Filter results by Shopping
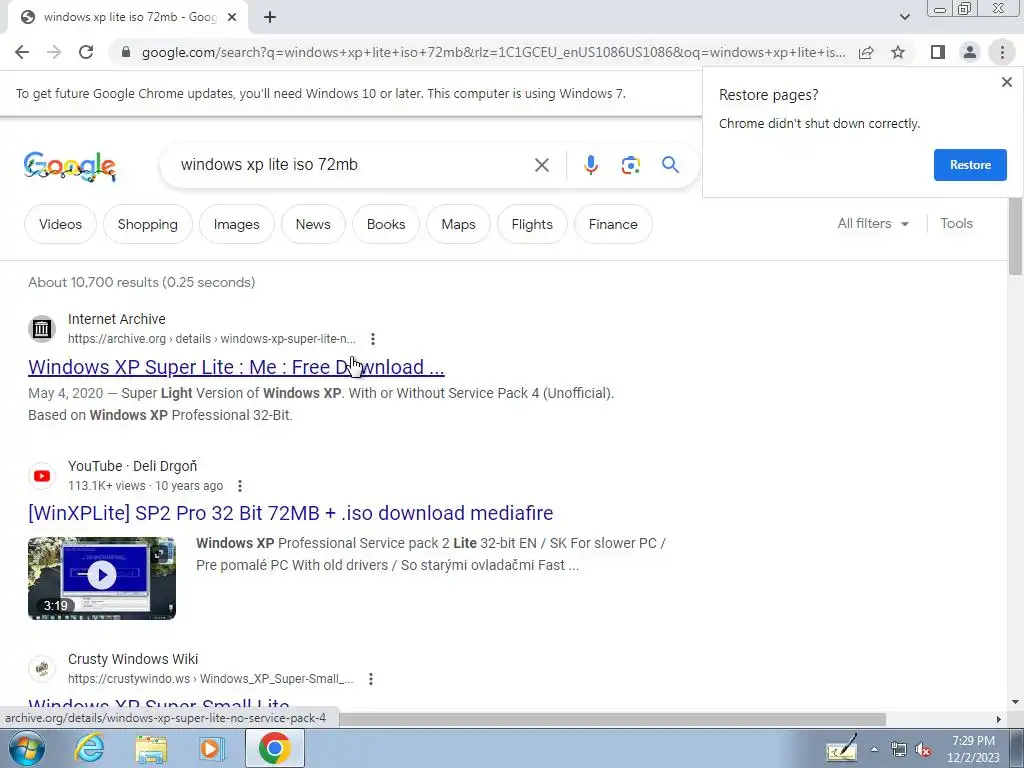The width and height of the screenshot is (1024, 768). pyautogui.click(x=148, y=224)
